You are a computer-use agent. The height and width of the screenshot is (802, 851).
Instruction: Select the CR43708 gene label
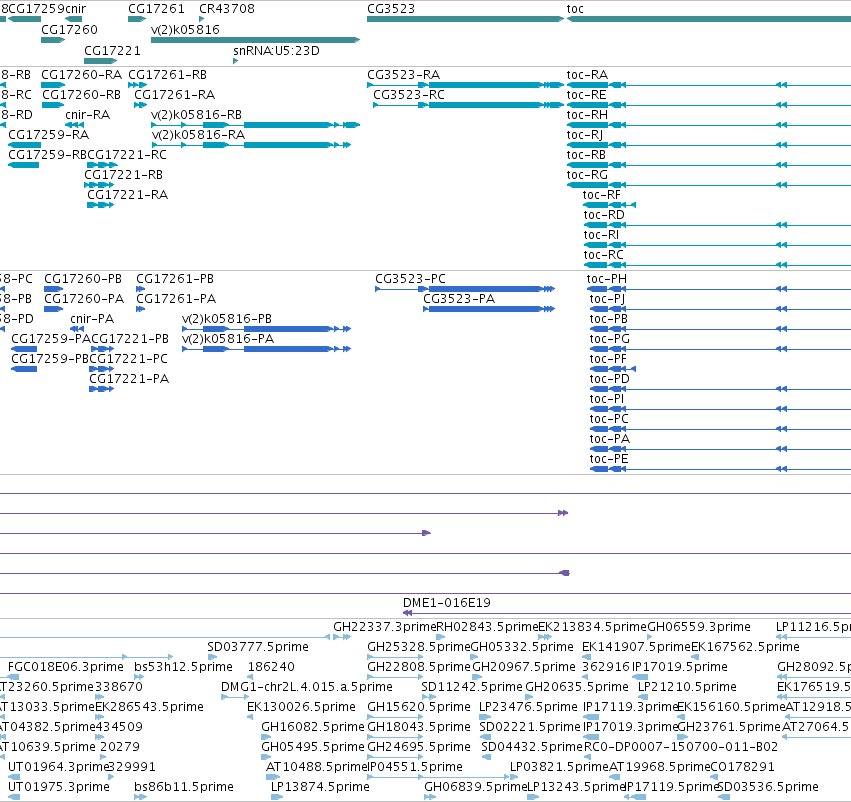227,9
